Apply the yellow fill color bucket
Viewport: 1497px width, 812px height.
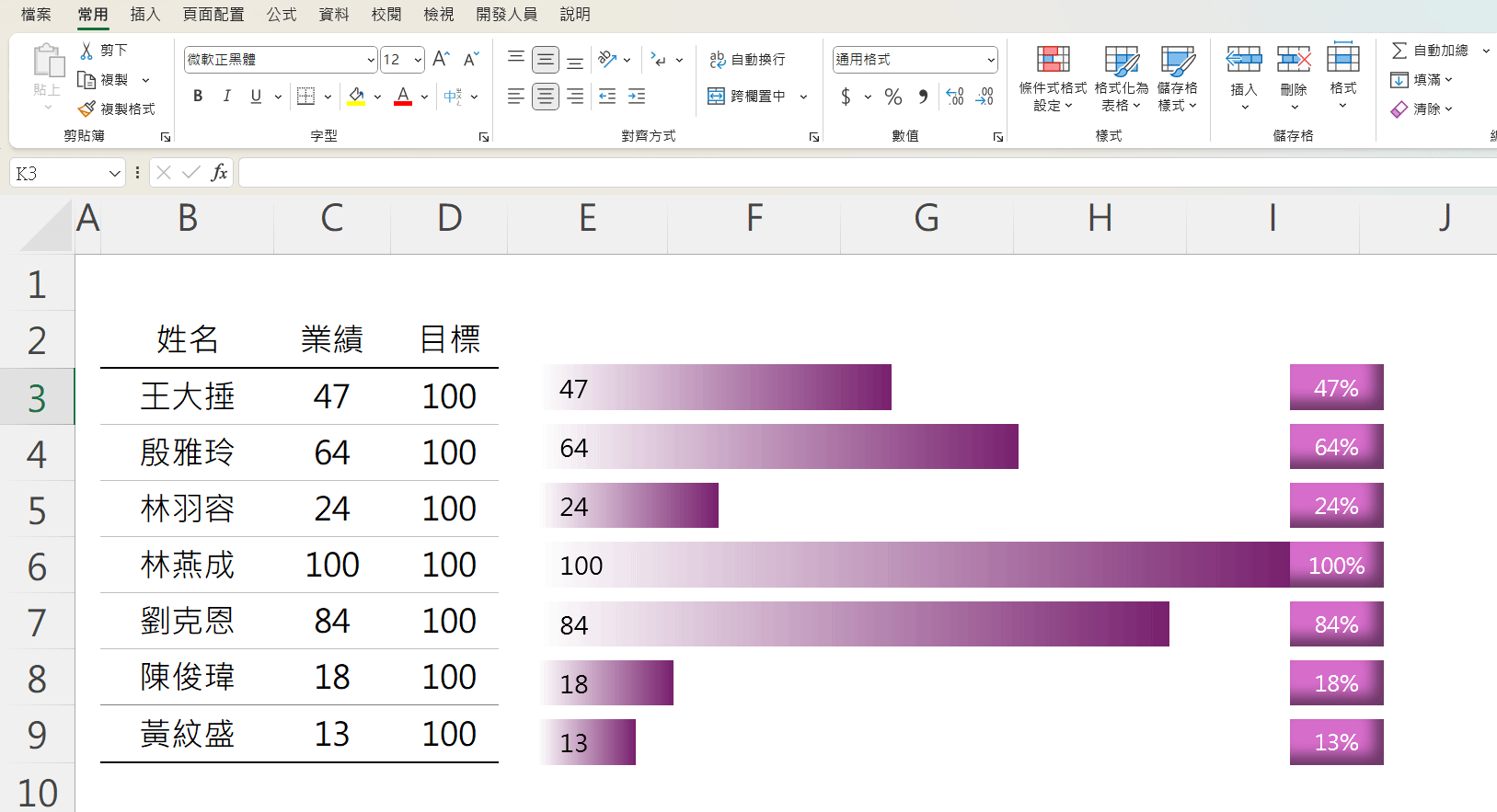(x=357, y=97)
